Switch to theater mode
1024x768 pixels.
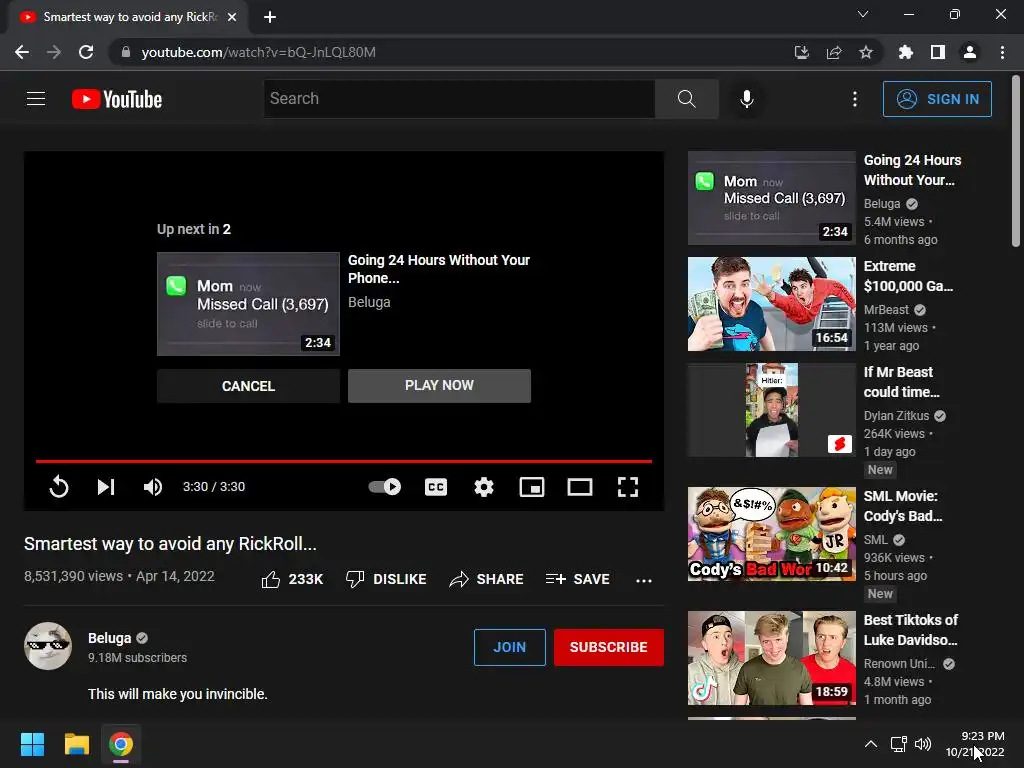(580, 487)
